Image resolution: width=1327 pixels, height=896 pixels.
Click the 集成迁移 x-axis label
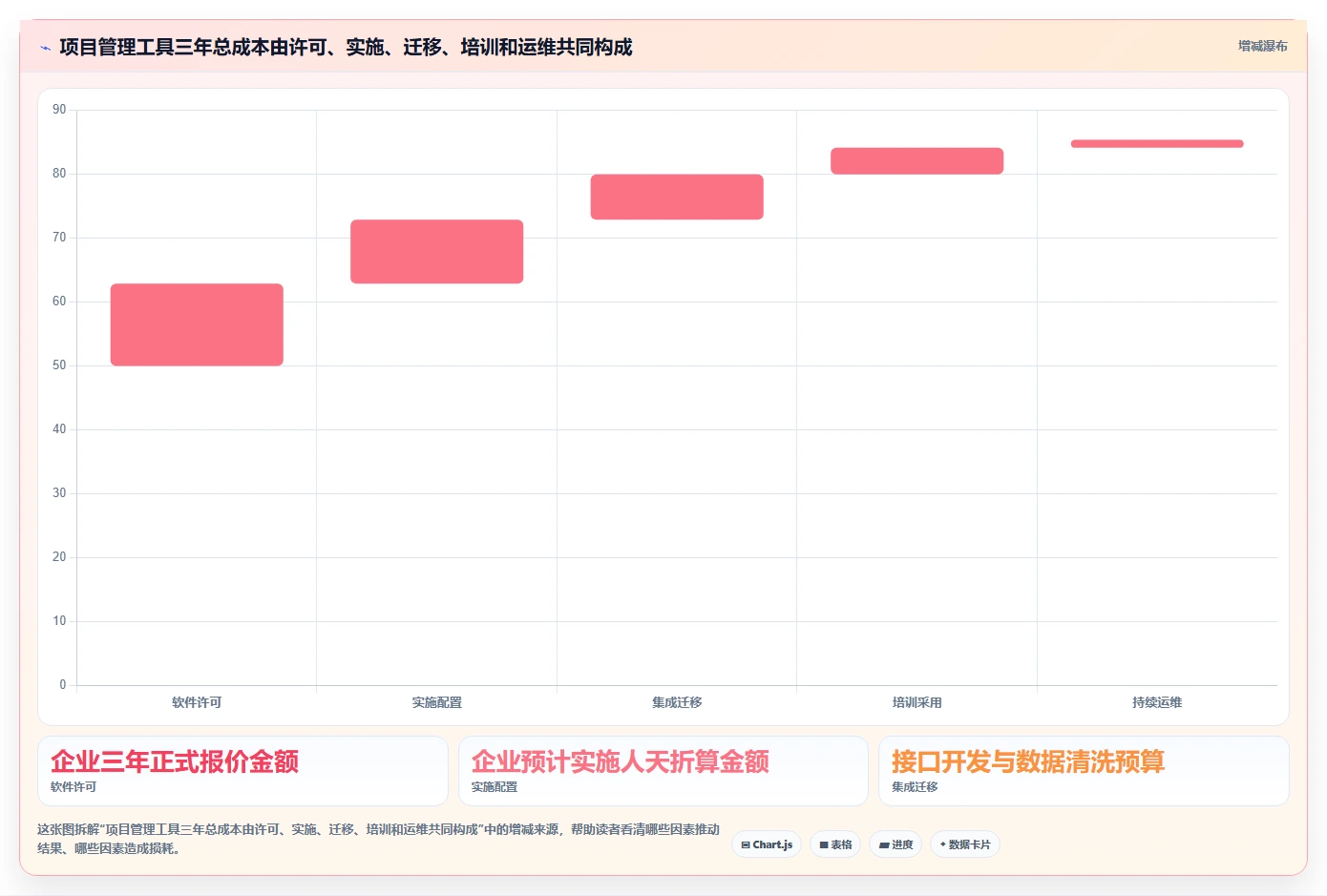coord(677,702)
